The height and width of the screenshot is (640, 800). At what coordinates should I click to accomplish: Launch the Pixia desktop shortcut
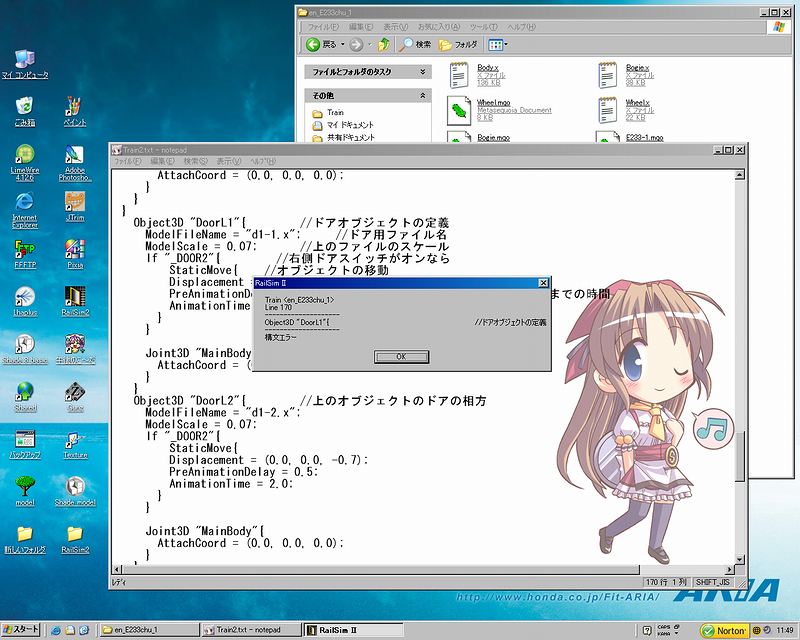coord(75,254)
